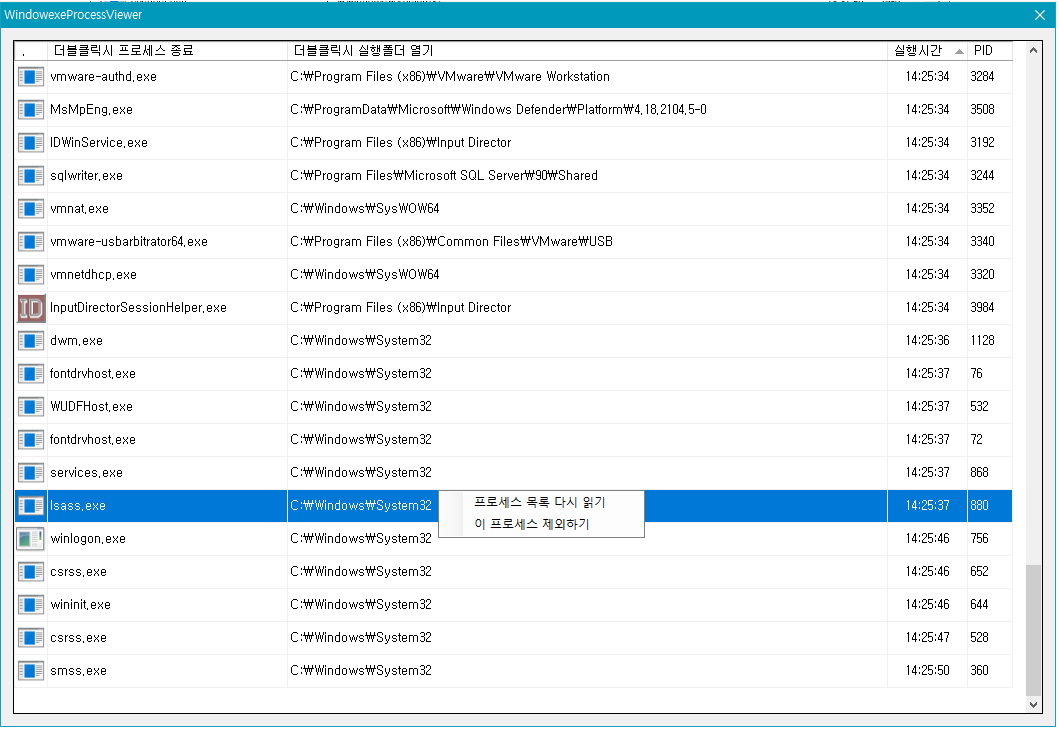Click the VMware Workstation folder path
1059x729 pixels.
click(450, 77)
